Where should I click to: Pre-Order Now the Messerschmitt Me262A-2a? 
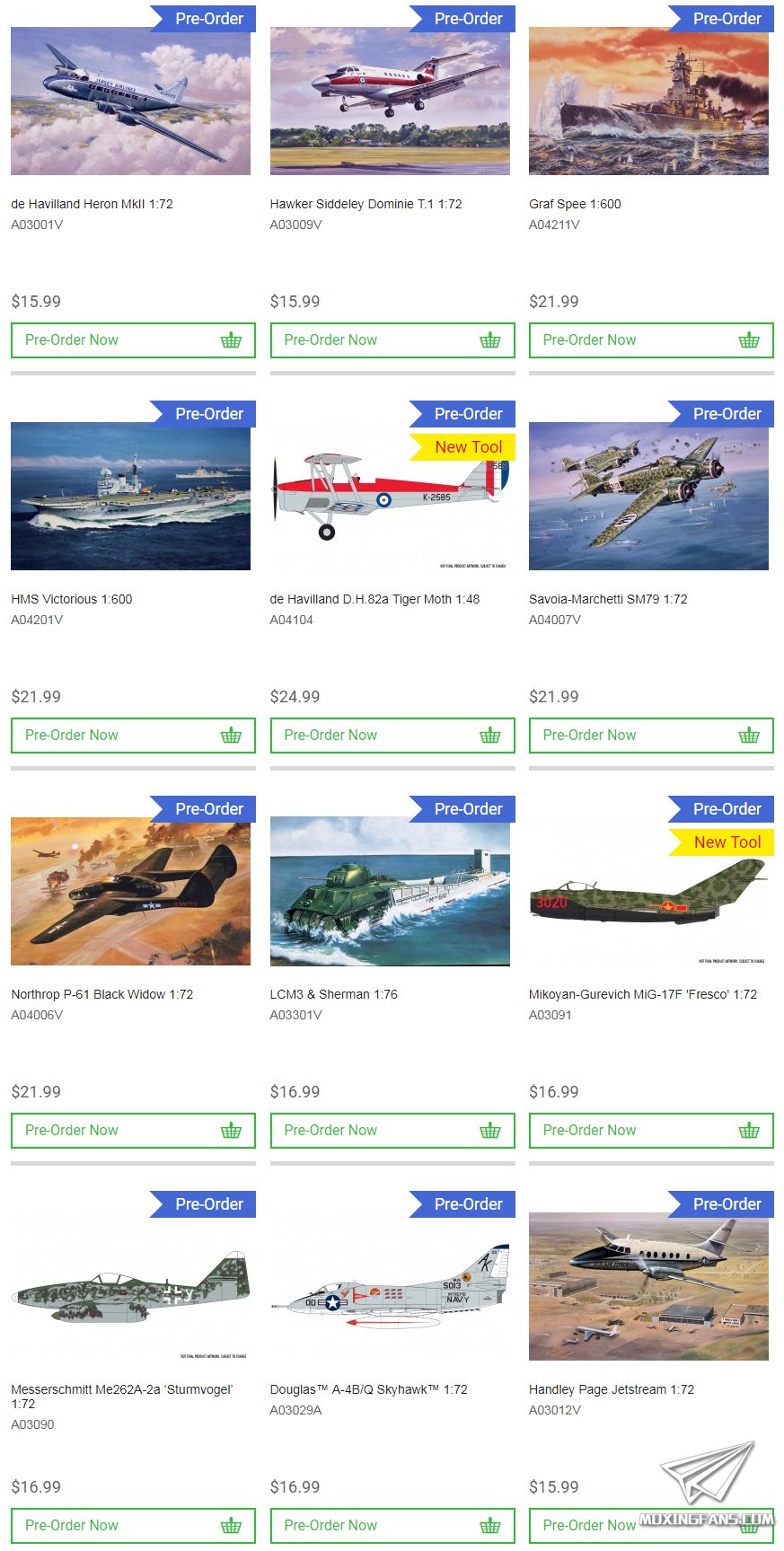click(x=133, y=1525)
